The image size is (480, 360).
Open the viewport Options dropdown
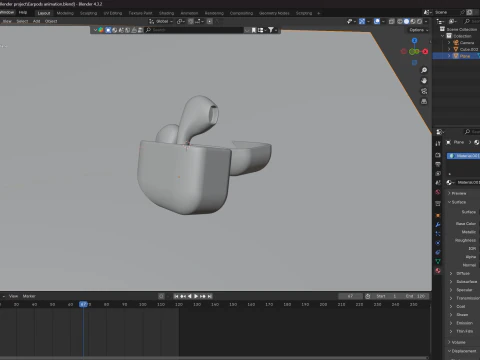click(x=419, y=30)
